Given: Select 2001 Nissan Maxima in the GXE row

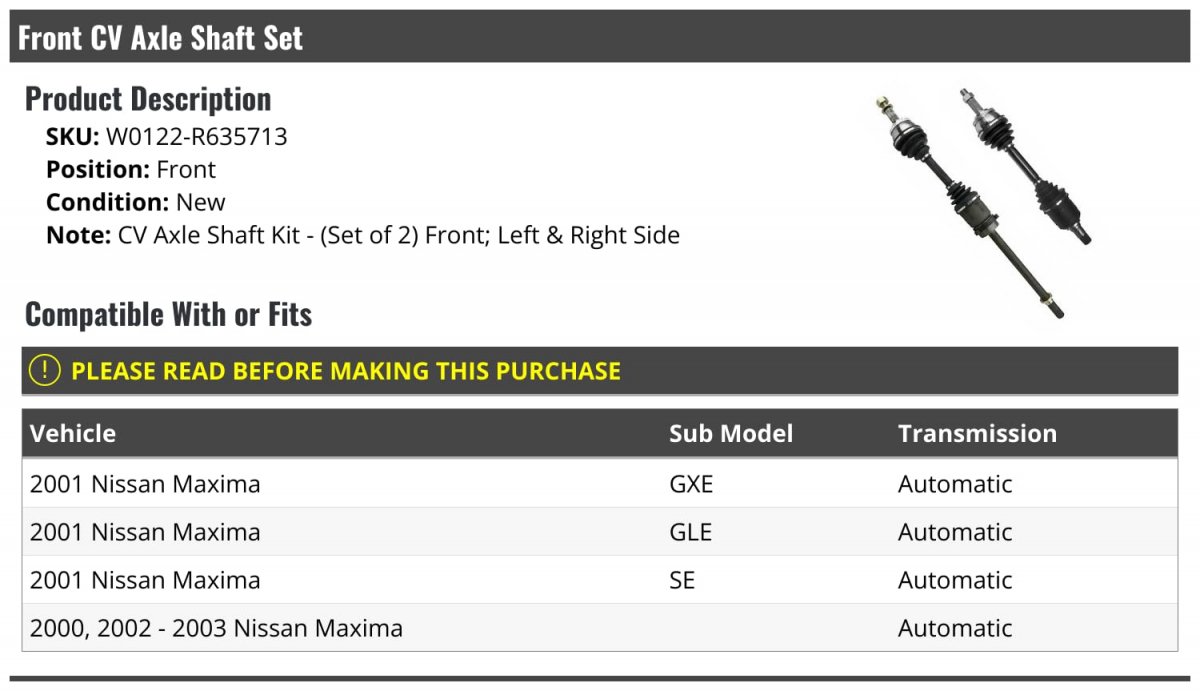Looking at the screenshot, I should (145, 484).
